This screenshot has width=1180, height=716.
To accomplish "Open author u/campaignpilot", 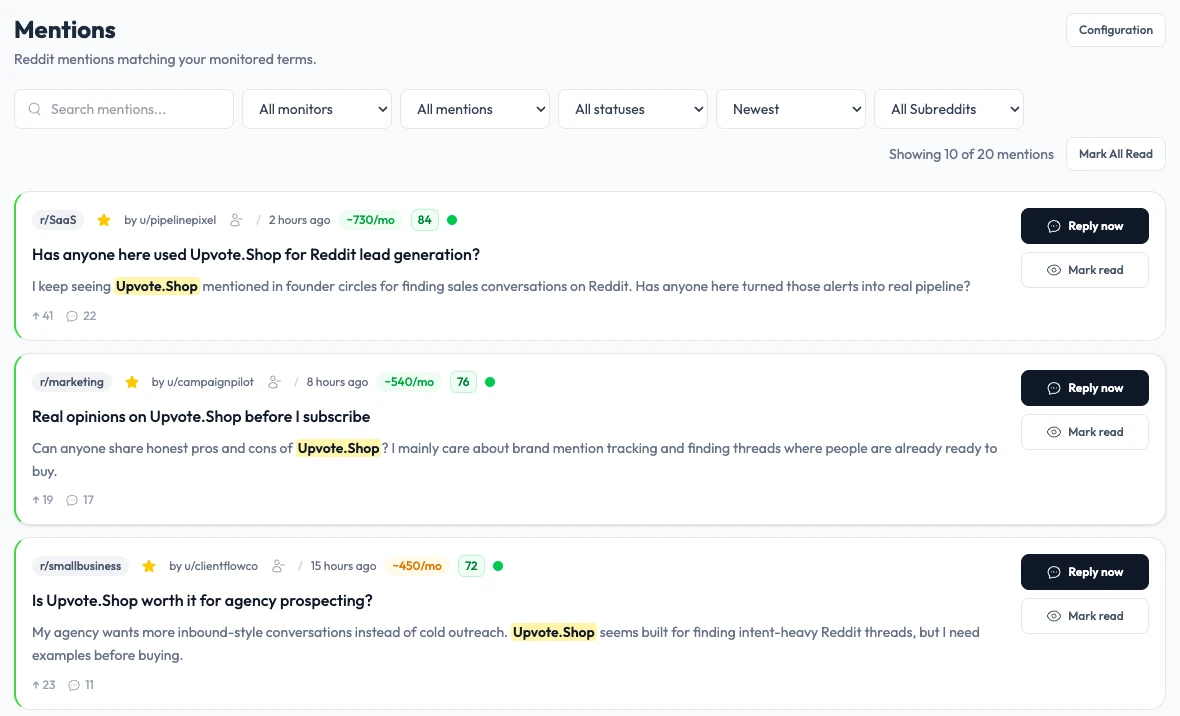I will [x=203, y=382].
